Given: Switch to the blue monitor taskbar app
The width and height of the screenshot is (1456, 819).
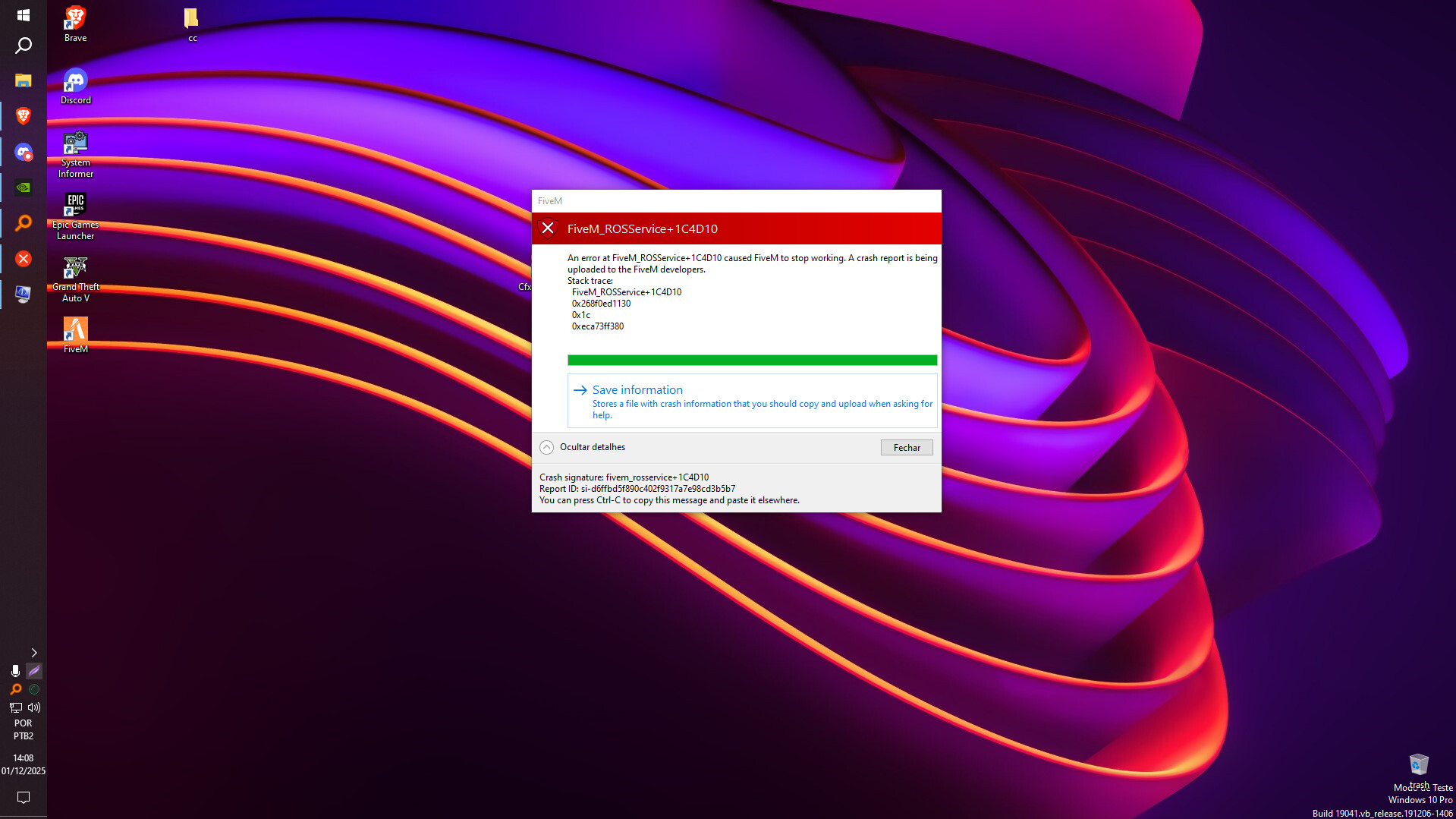Looking at the screenshot, I should [24, 295].
